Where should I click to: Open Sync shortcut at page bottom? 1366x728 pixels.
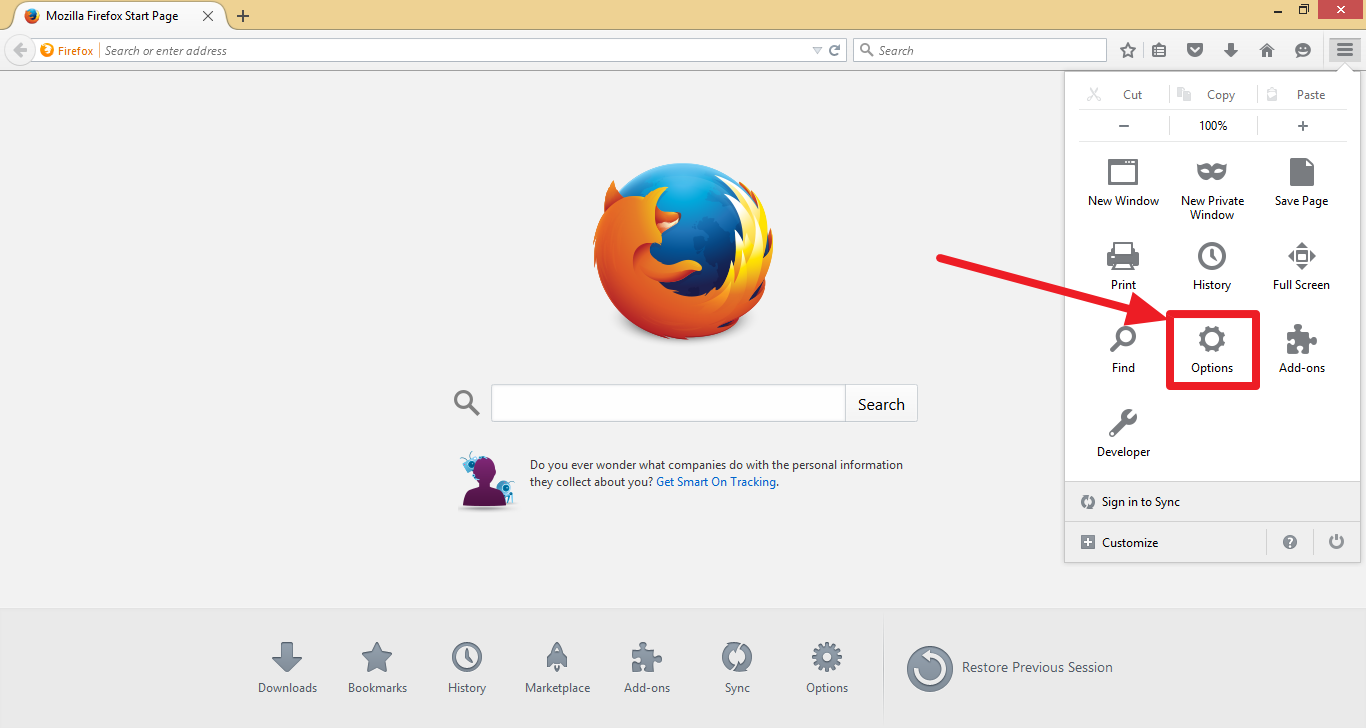pos(737,668)
